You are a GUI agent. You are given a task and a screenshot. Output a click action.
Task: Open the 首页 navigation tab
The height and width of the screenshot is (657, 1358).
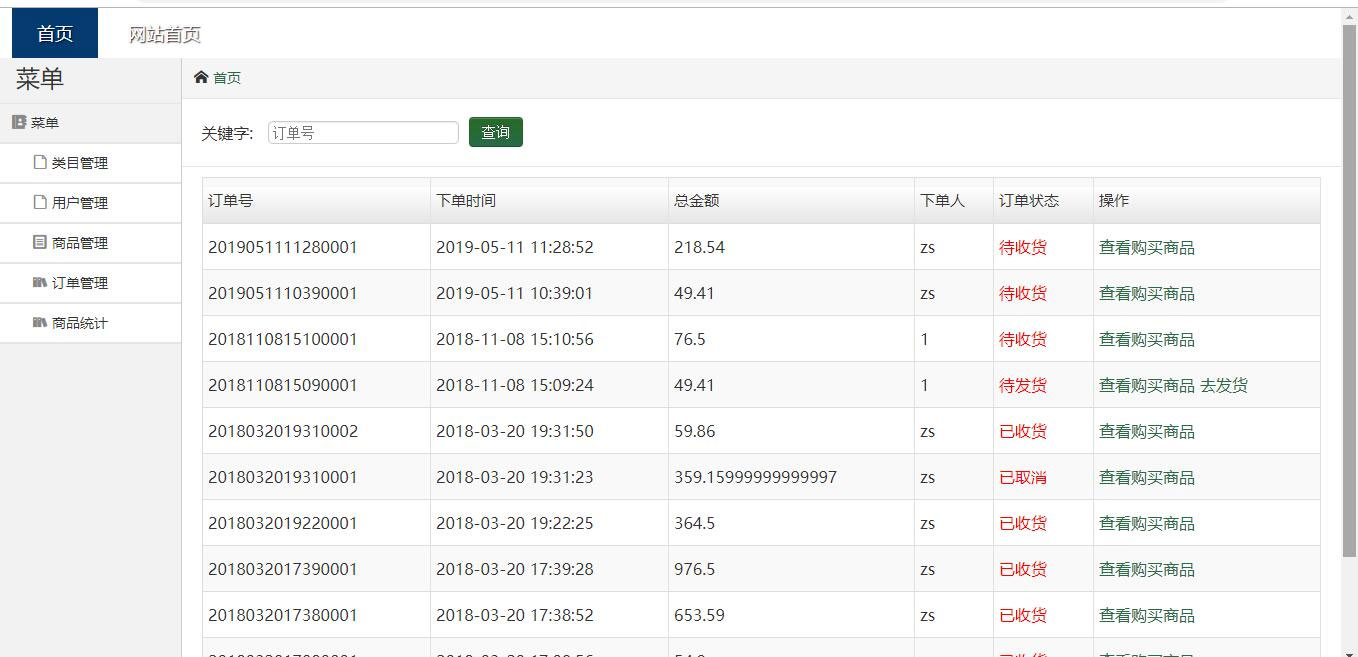(55, 34)
